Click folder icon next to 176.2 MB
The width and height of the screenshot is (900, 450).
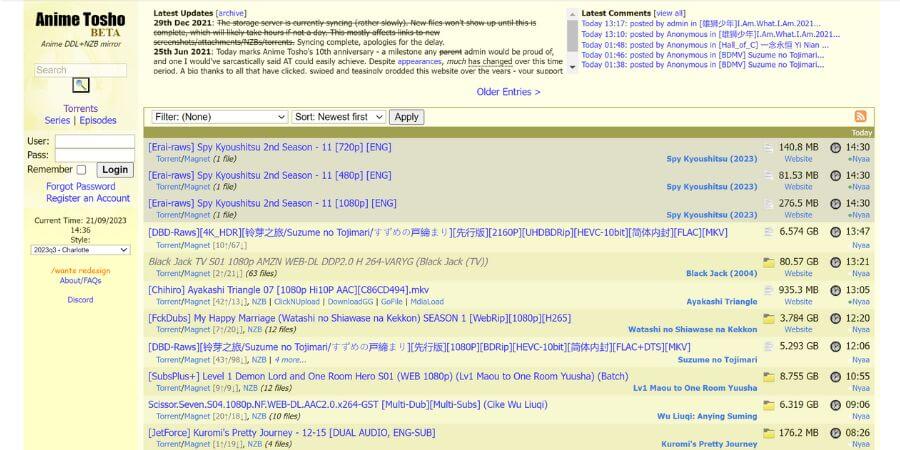[x=769, y=434]
